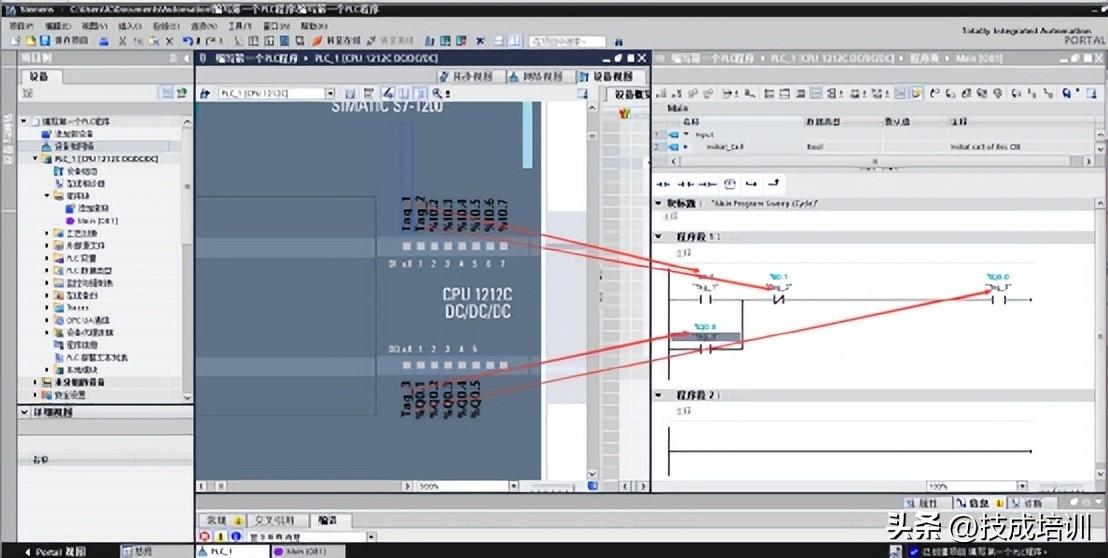Image resolution: width=1108 pixels, height=558 pixels.
Task: Click the binoculars search icon in toolbar
Action: 619,42
